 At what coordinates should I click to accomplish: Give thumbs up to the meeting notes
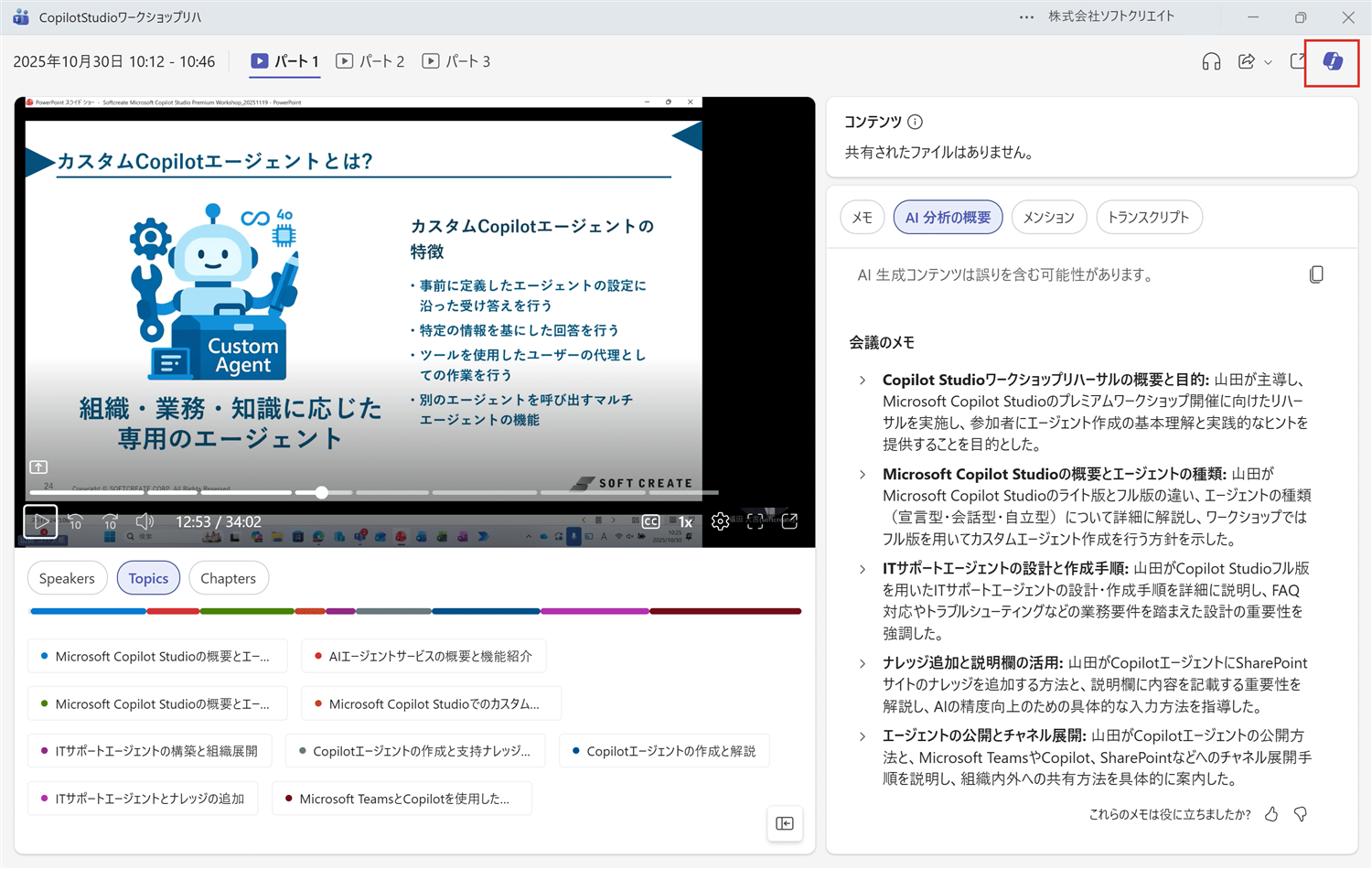pyautogui.click(x=1270, y=813)
